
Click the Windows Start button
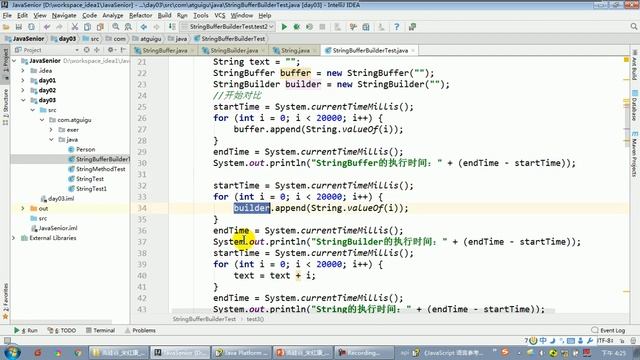11,352
